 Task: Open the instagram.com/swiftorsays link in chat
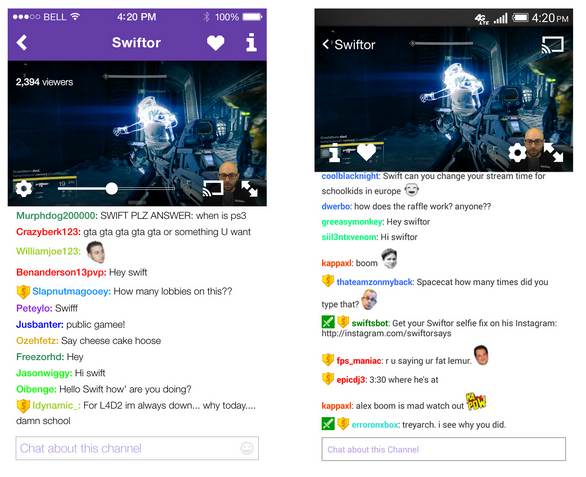point(386,333)
